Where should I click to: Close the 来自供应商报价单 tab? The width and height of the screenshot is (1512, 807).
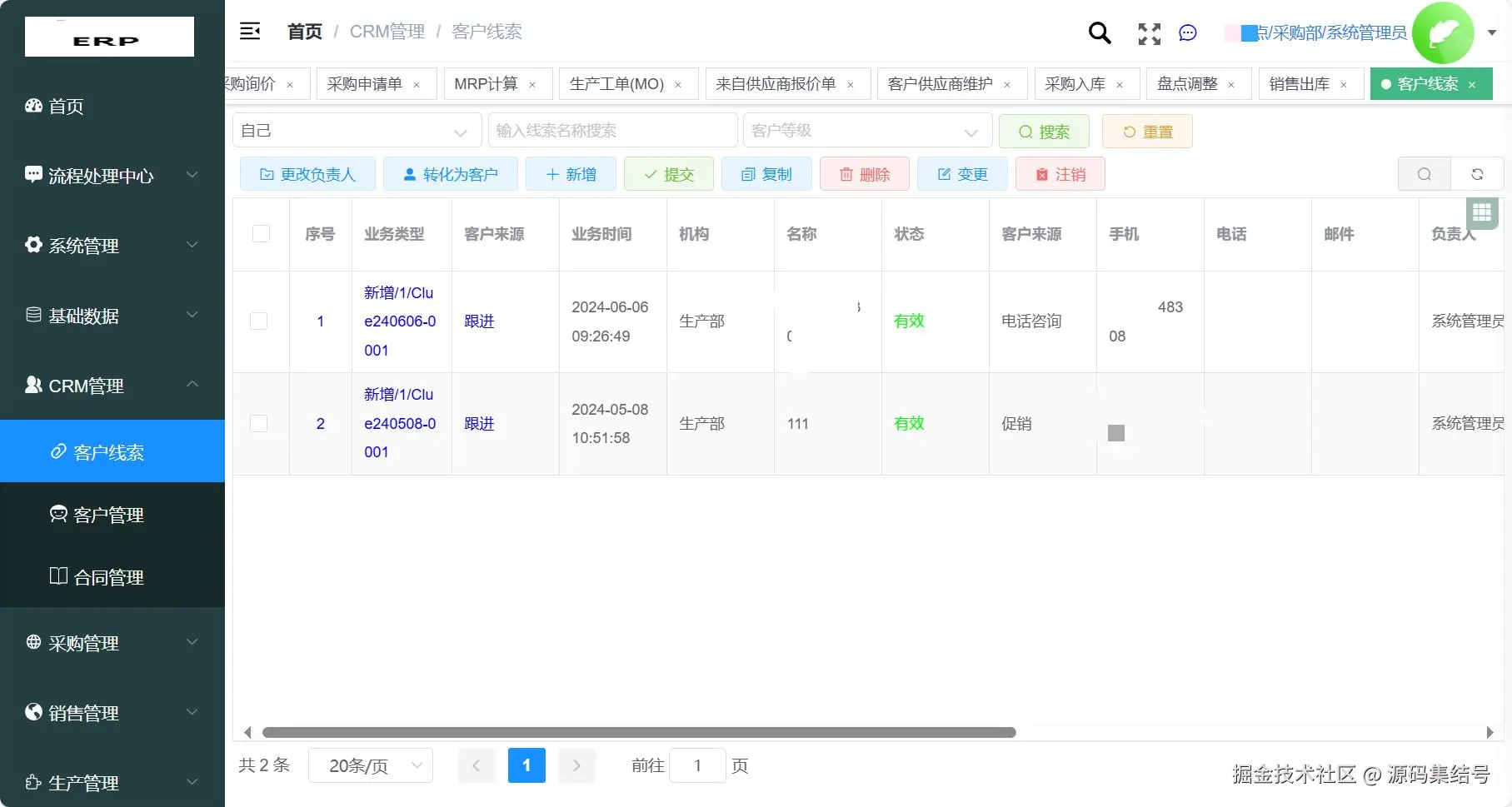pos(851,85)
